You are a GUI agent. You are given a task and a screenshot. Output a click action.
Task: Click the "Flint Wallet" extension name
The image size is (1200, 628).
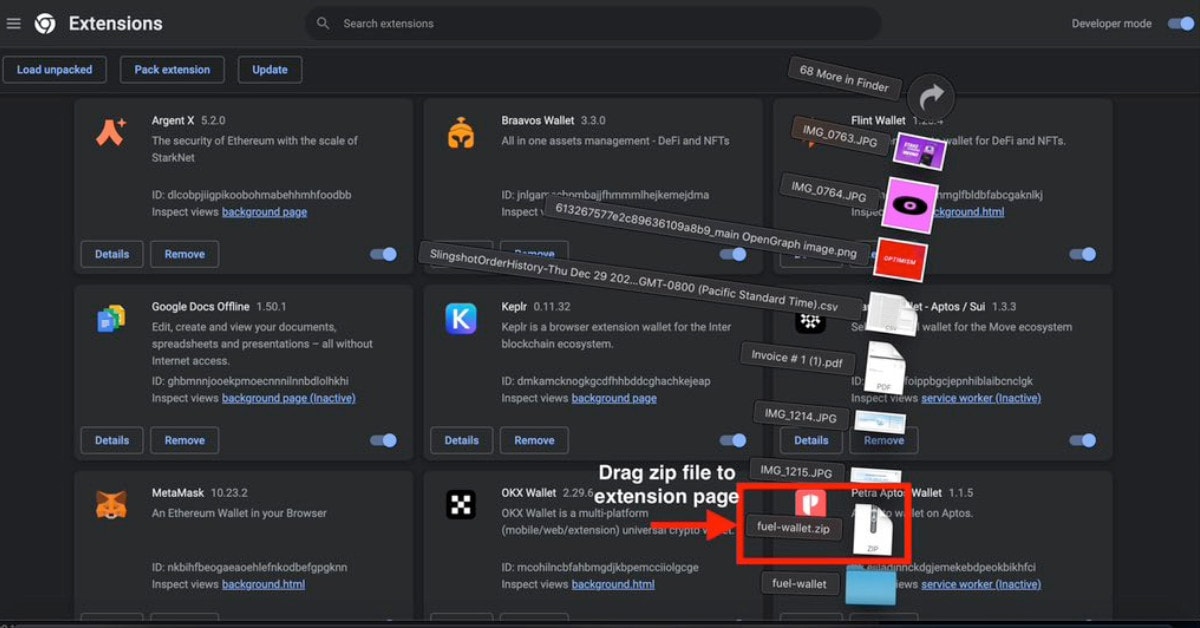(x=878, y=121)
